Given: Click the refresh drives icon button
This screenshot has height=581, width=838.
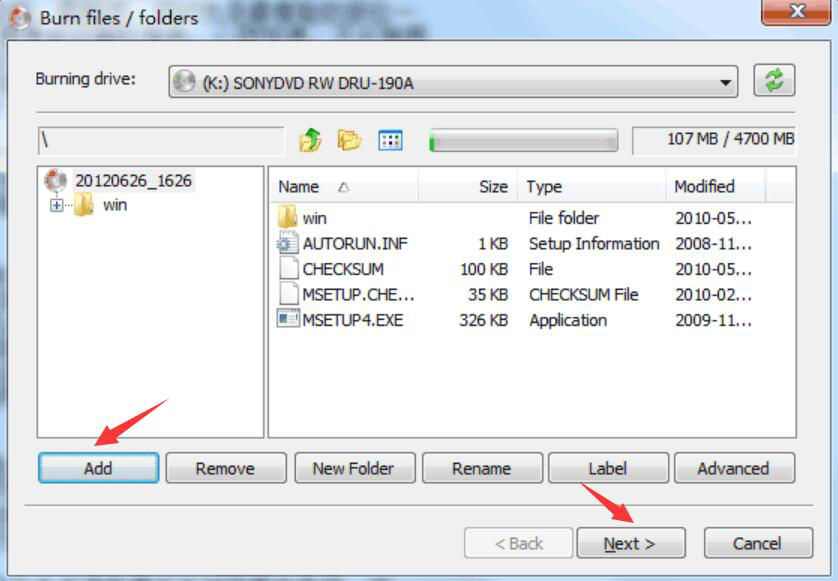Looking at the screenshot, I should [x=774, y=81].
